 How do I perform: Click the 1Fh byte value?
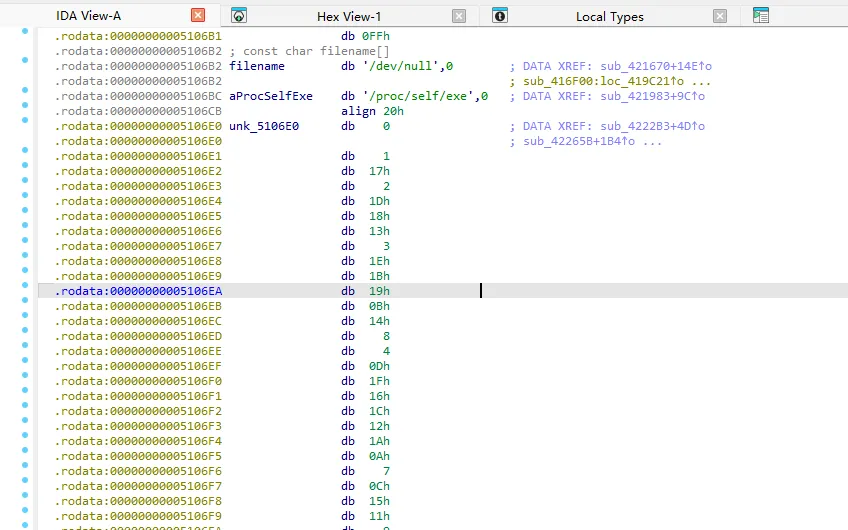379,381
